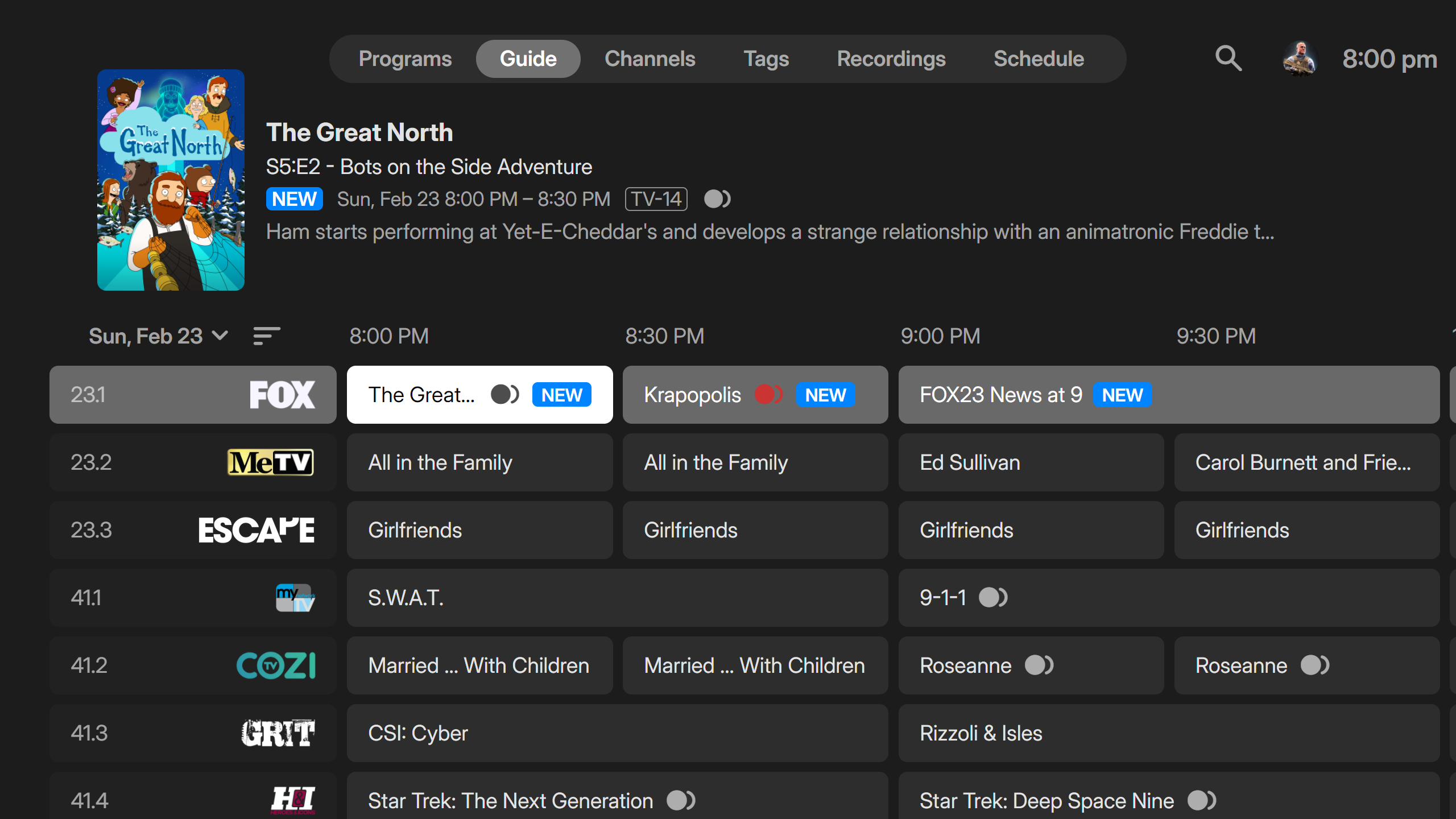Viewport: 1456px width, 819px height.
Task: Select FOX23 News at 9 program
Action: click(x=1001, y=395)
